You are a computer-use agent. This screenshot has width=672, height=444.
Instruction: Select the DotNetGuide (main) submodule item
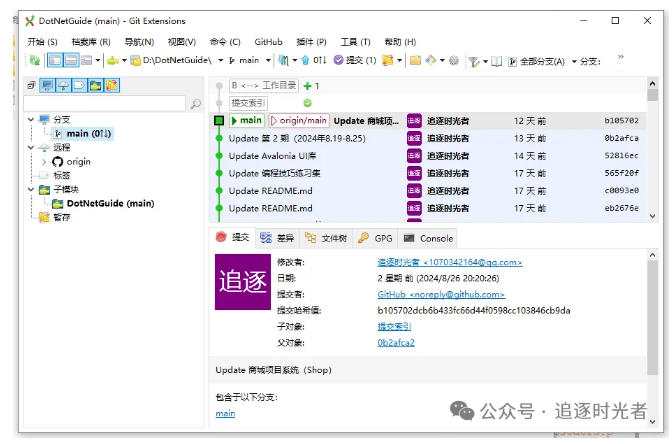103,204
